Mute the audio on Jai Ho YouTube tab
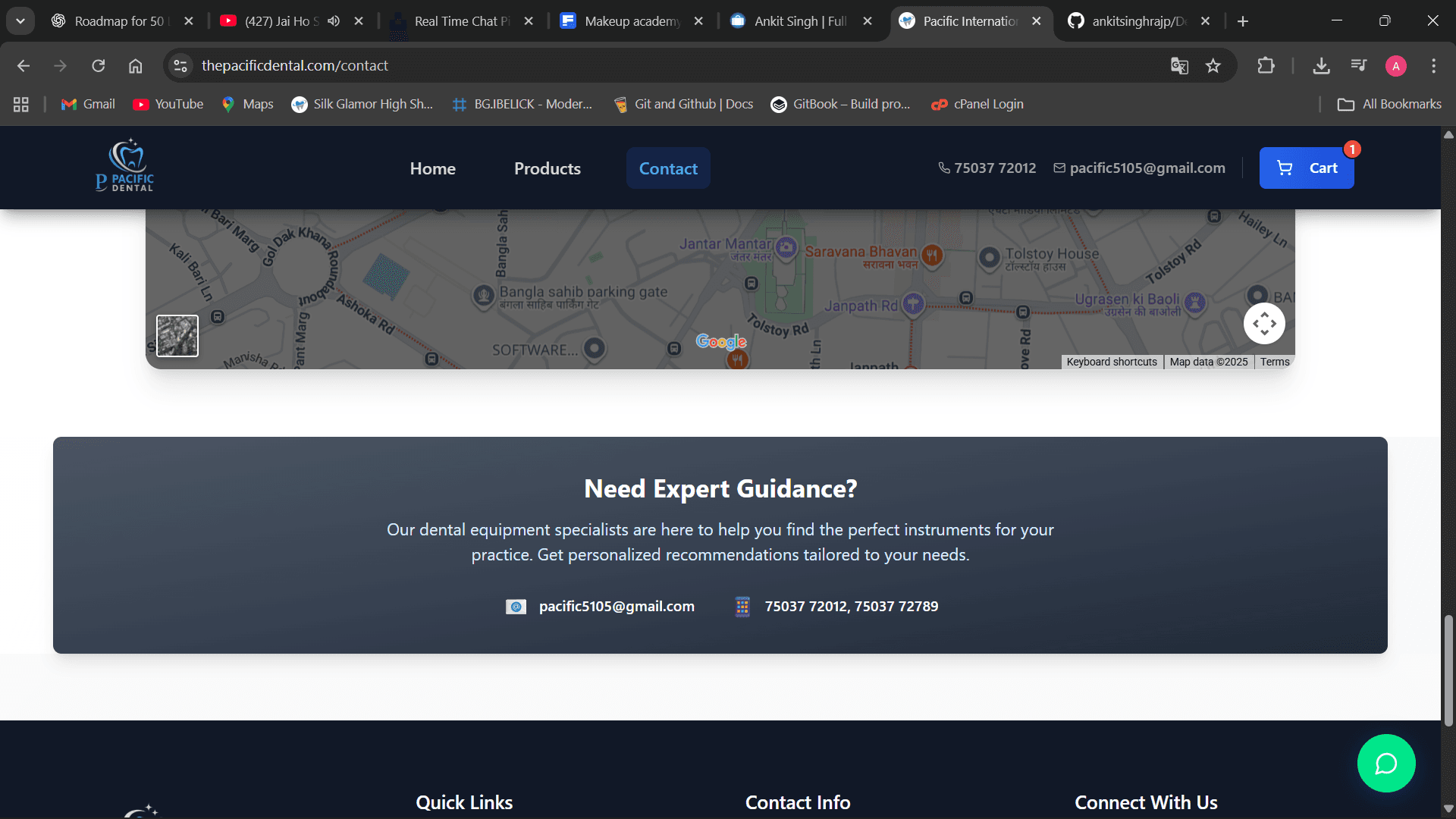This screenshot has width=1456, height=819. pyautogui.click(x=334, y=21)
